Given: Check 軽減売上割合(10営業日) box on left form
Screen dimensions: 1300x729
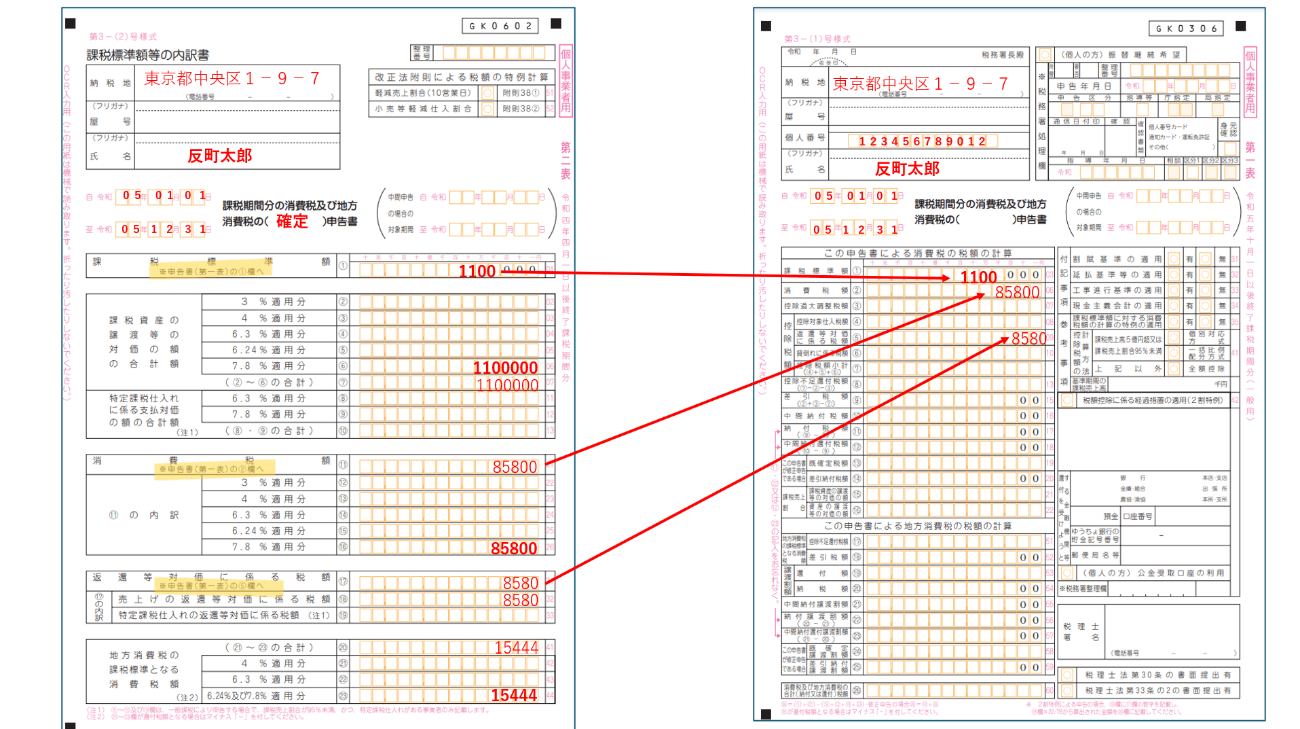Looking at the screenshot, I should coord(487,92).
